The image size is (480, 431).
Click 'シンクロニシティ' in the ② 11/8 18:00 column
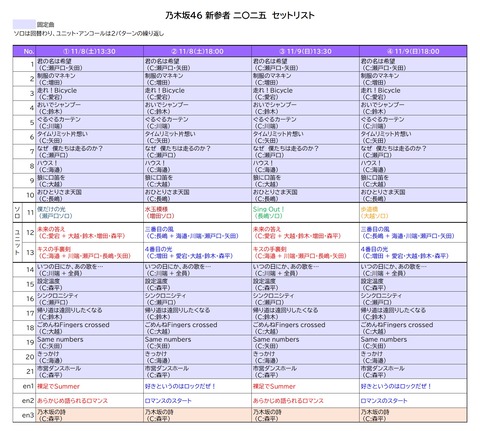coord(166,295)
